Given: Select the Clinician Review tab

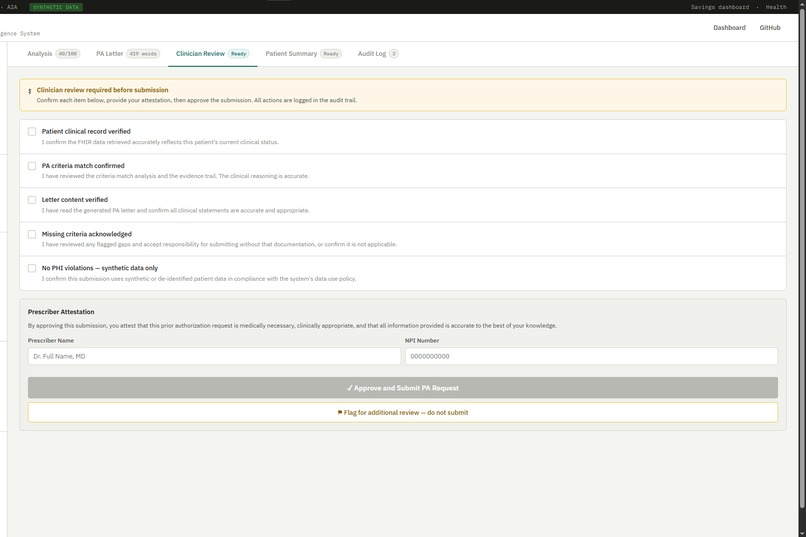Looking at the screenshot, I should 212,53.
